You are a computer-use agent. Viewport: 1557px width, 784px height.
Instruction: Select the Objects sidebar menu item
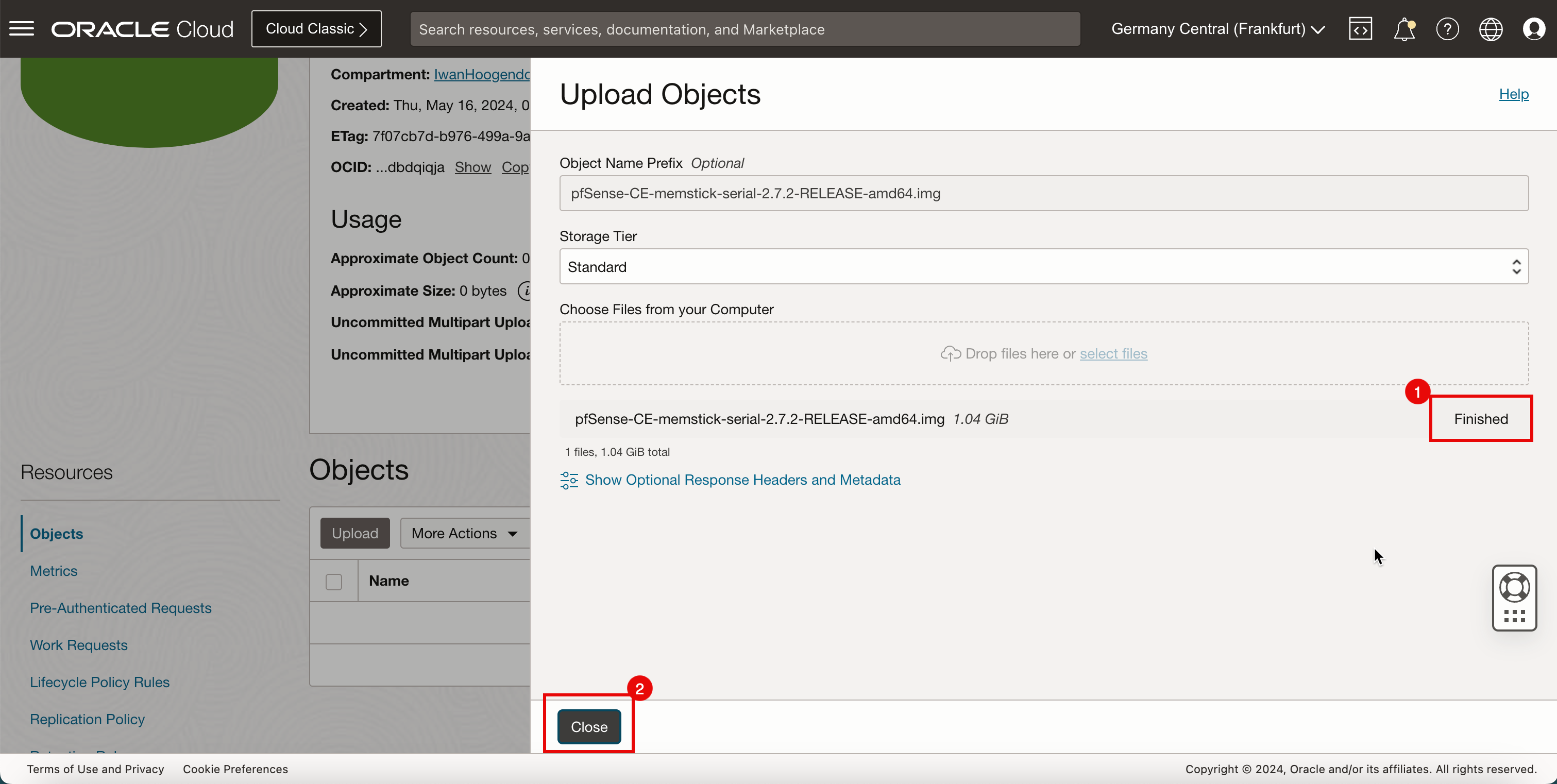point(57,533)
